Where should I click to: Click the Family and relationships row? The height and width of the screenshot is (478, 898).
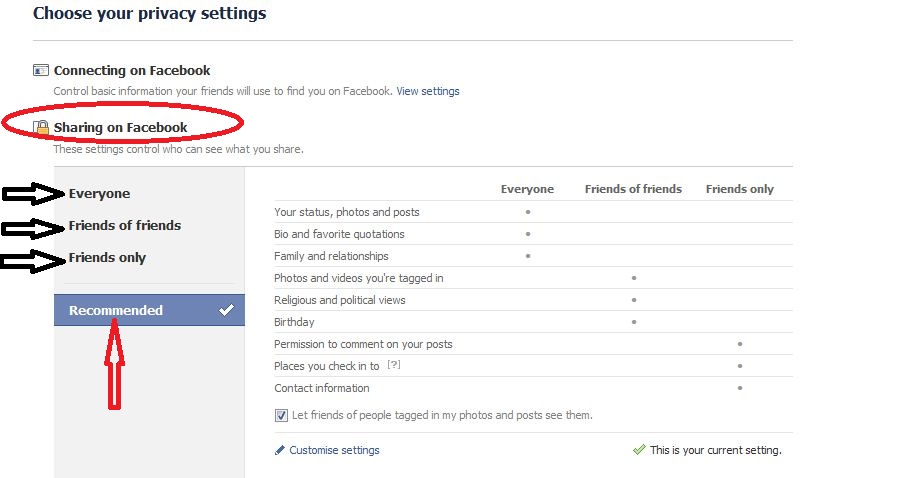point(533,256)
